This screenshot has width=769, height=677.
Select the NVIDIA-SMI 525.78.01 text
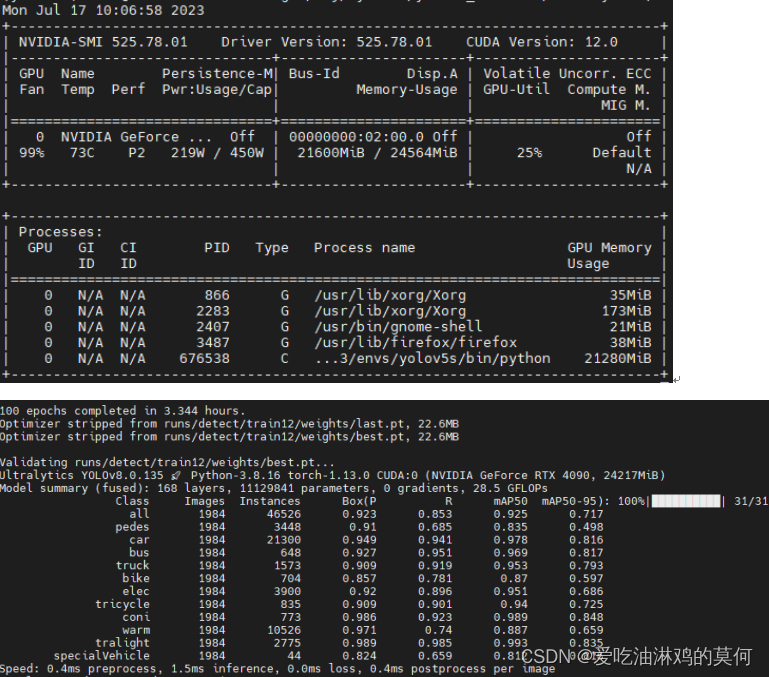(103, 42)
